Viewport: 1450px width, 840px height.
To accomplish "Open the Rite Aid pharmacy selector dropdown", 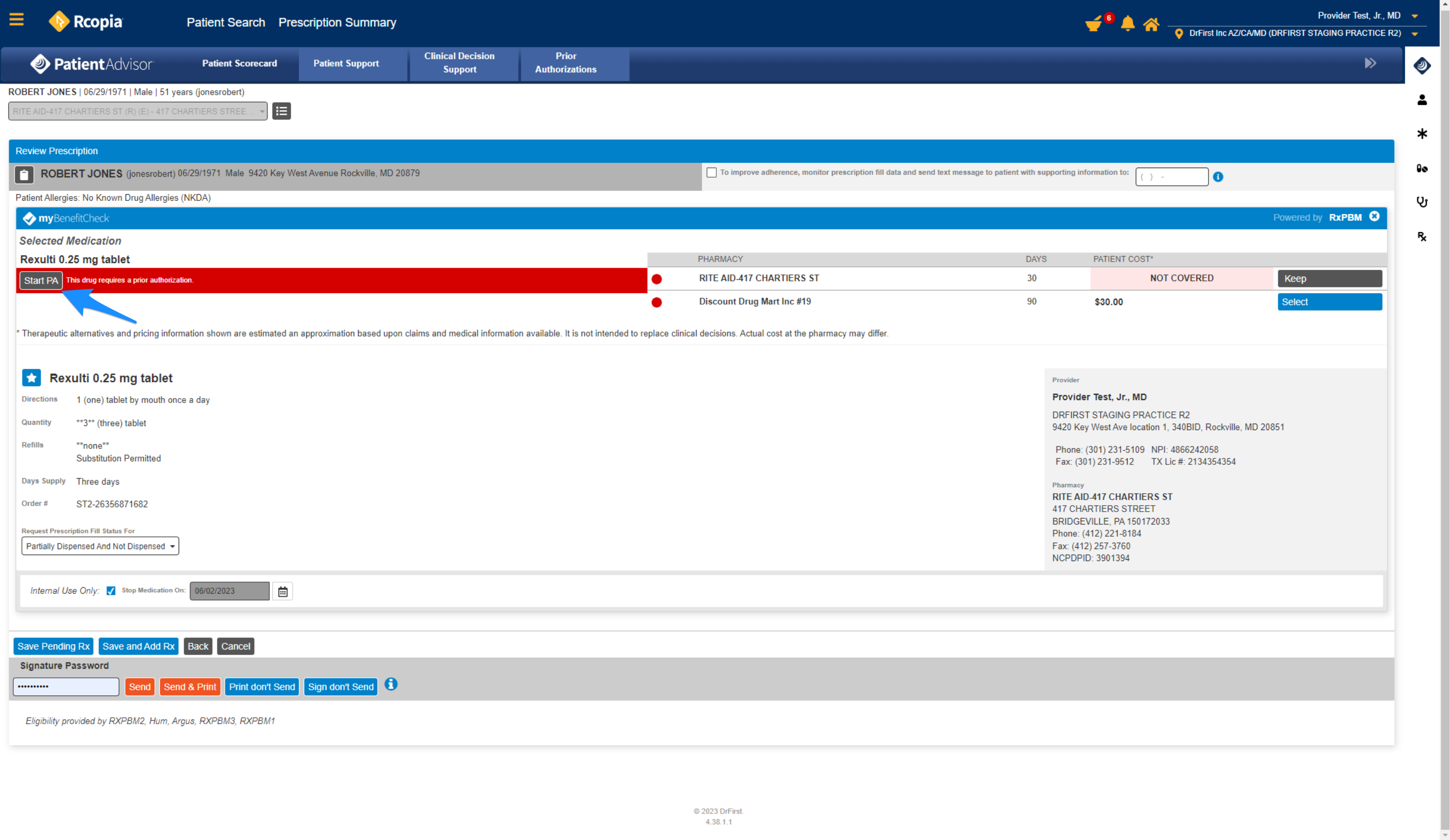I will (138, 112).
